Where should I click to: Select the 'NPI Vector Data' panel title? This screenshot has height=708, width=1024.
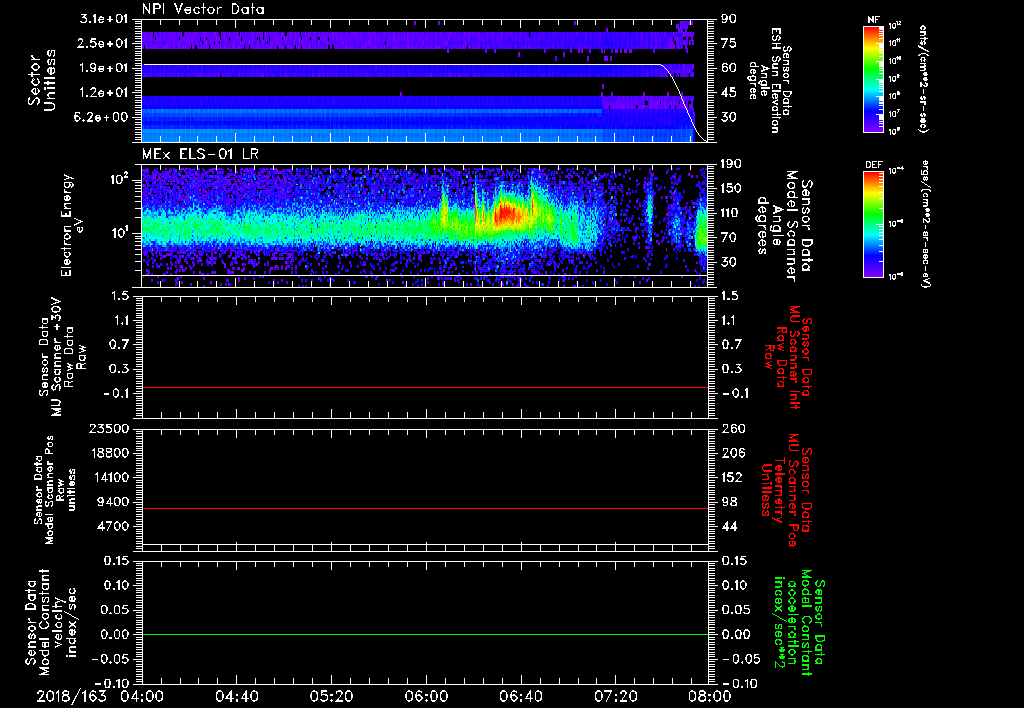(x=203, y=9)
